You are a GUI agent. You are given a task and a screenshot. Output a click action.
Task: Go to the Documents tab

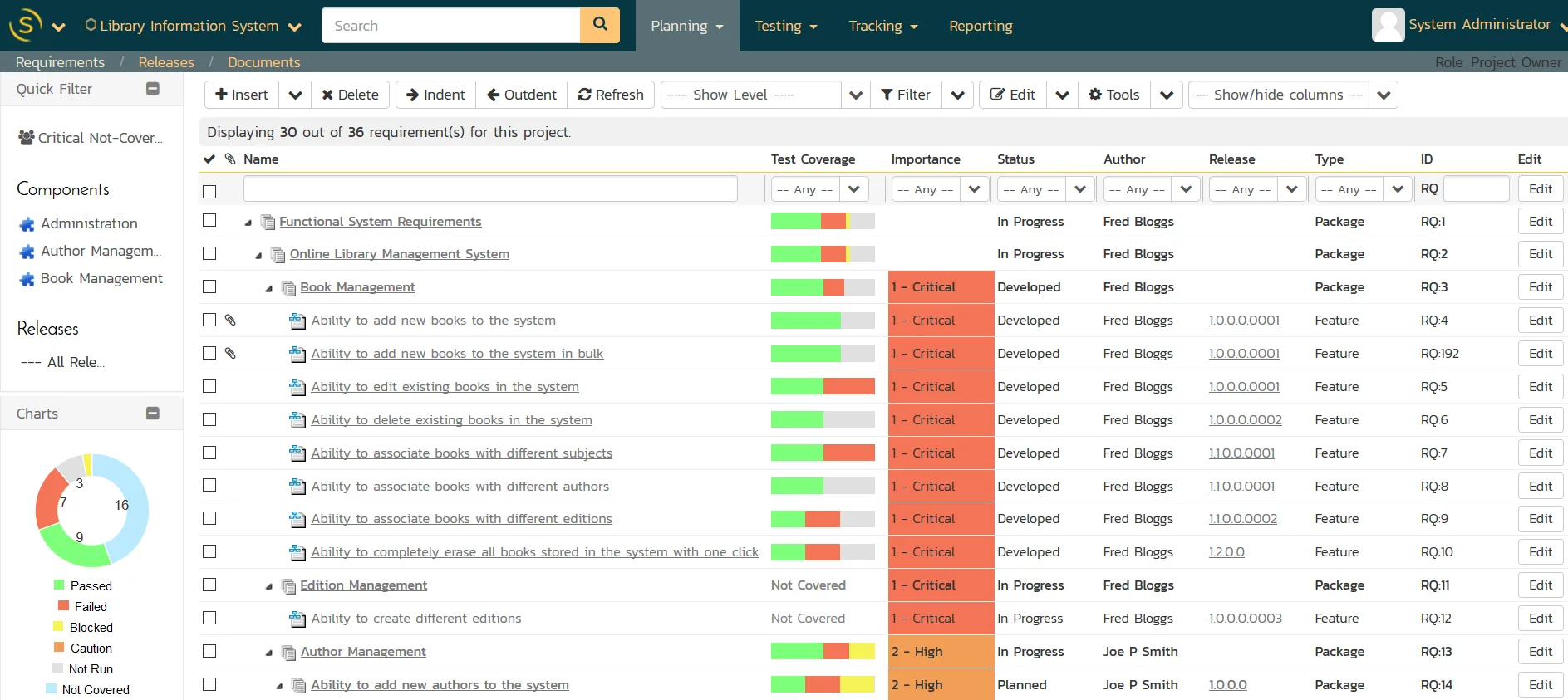[263, 62]
